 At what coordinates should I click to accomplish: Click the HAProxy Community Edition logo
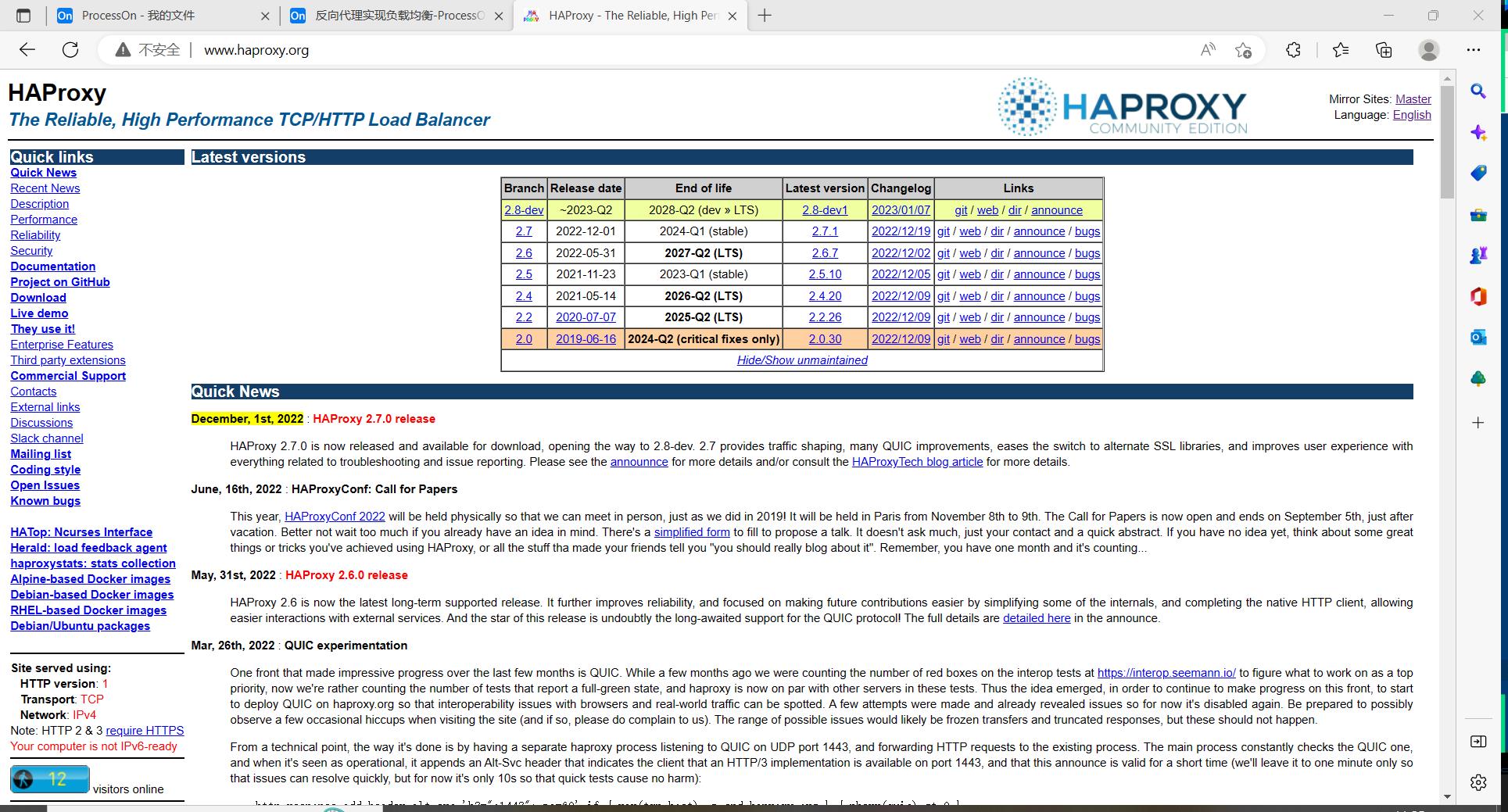tap(1123, 107)
